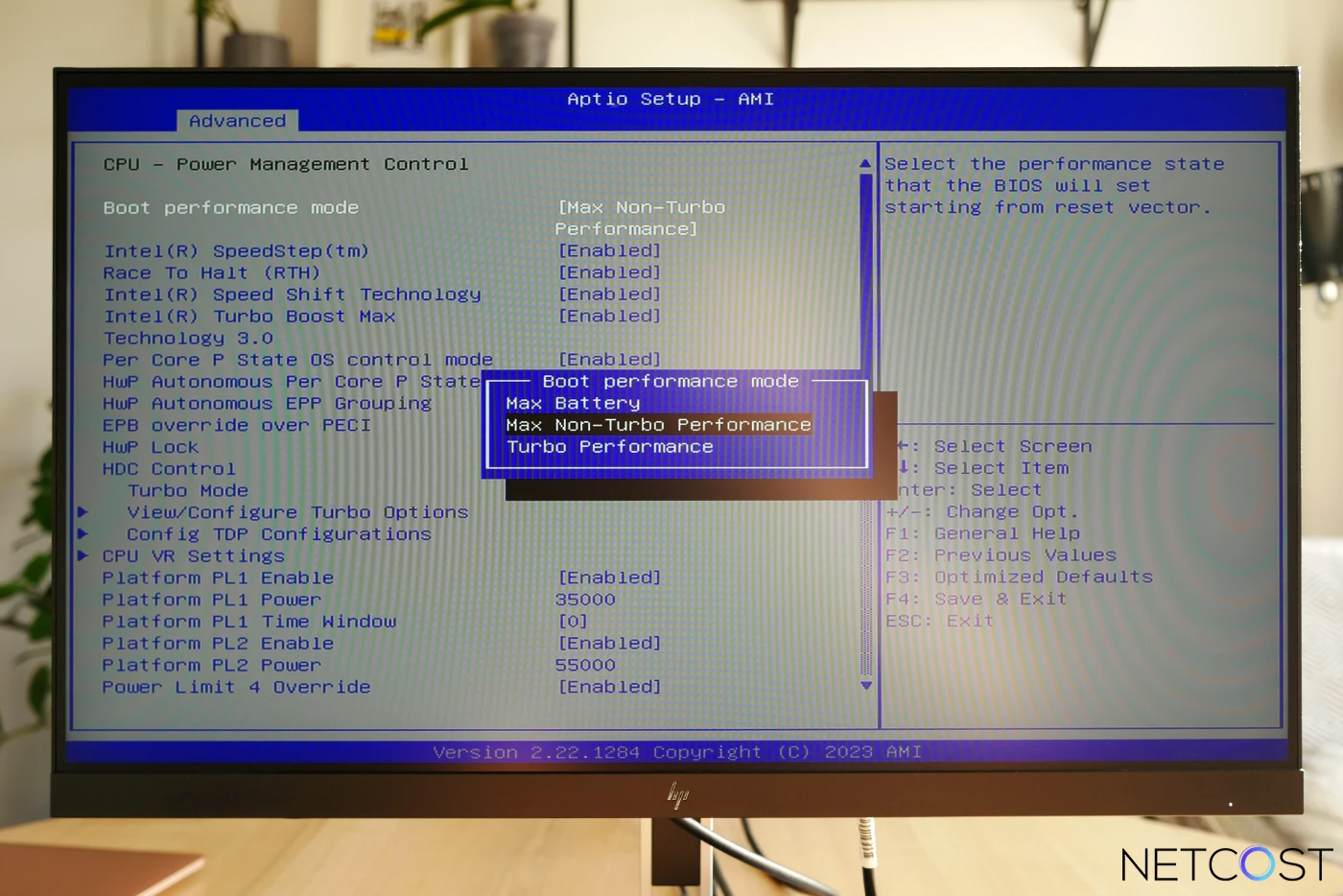The image size is (1343, 896).
Task: Pick Turbo Performance in the popup
Action: [x=610, y=447]
